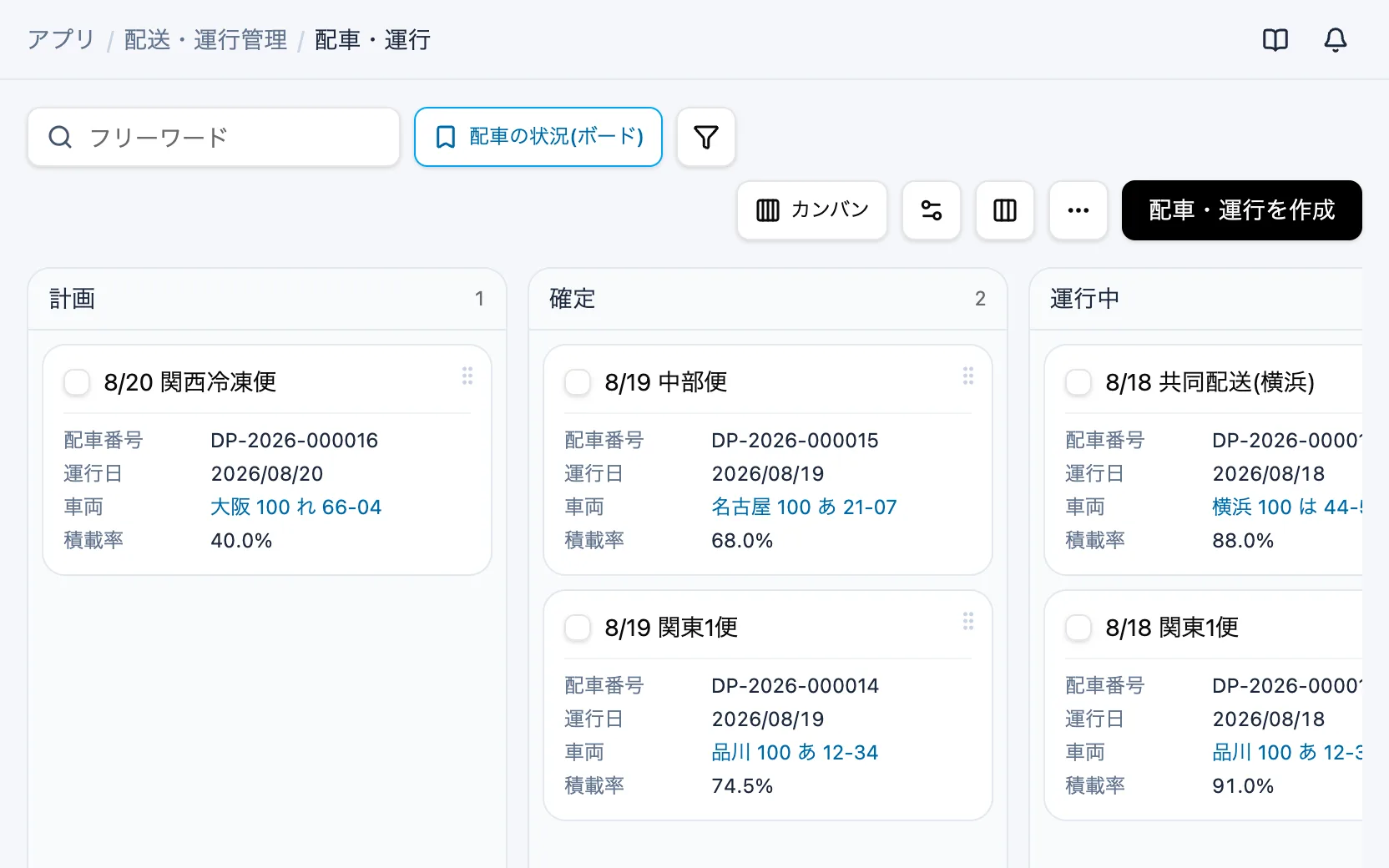The image size is (1389, 868).
Task: Open the filter funnel button
Action: tap(706, 137)
